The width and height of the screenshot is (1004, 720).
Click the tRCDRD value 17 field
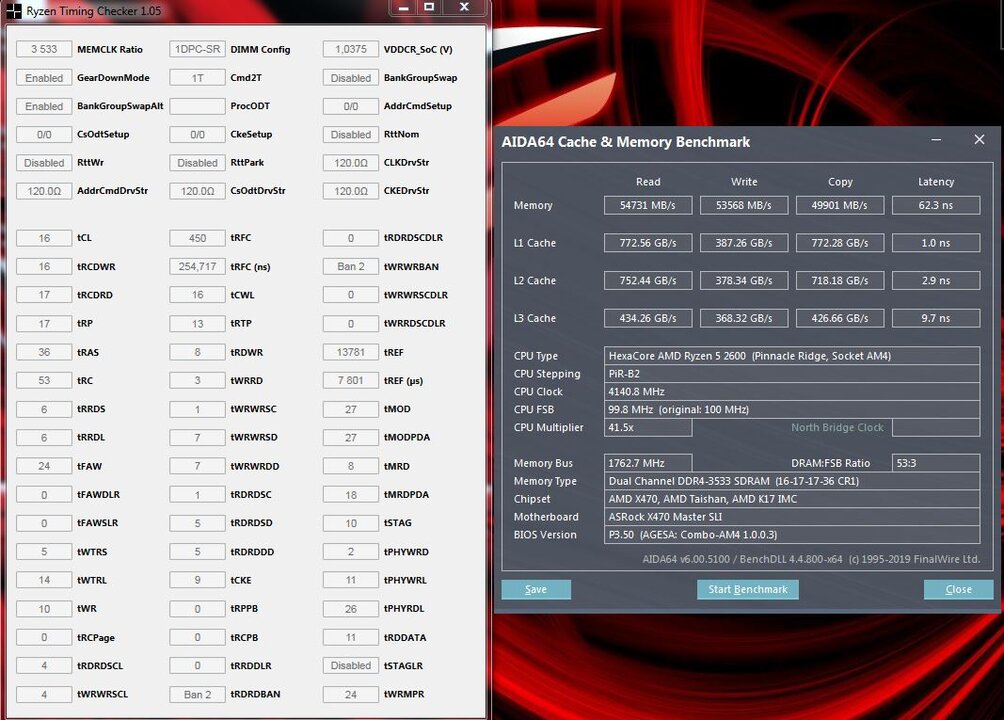click(x=44, y=295)
